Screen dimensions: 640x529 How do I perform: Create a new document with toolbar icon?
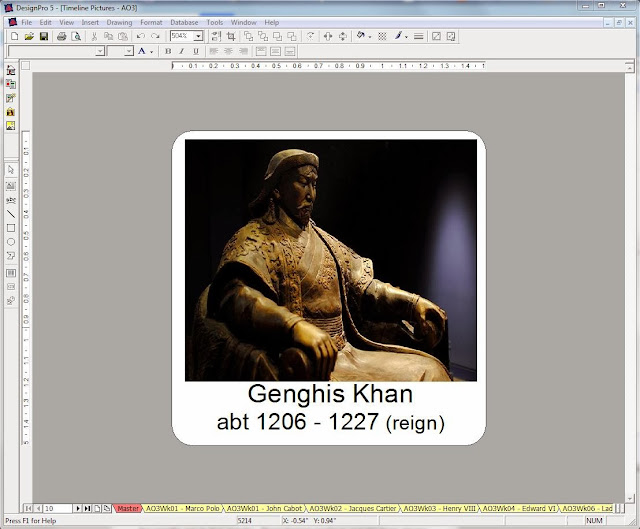click(15, 36)
